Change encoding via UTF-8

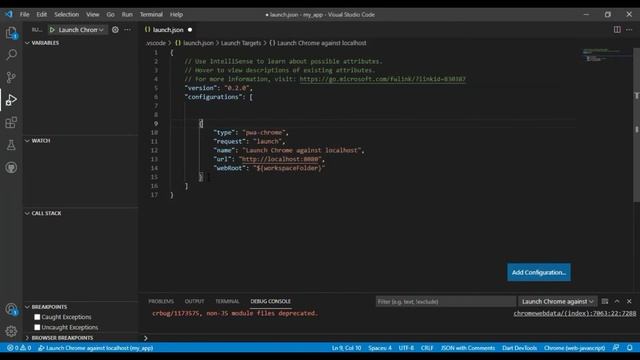tap(406, 348)
